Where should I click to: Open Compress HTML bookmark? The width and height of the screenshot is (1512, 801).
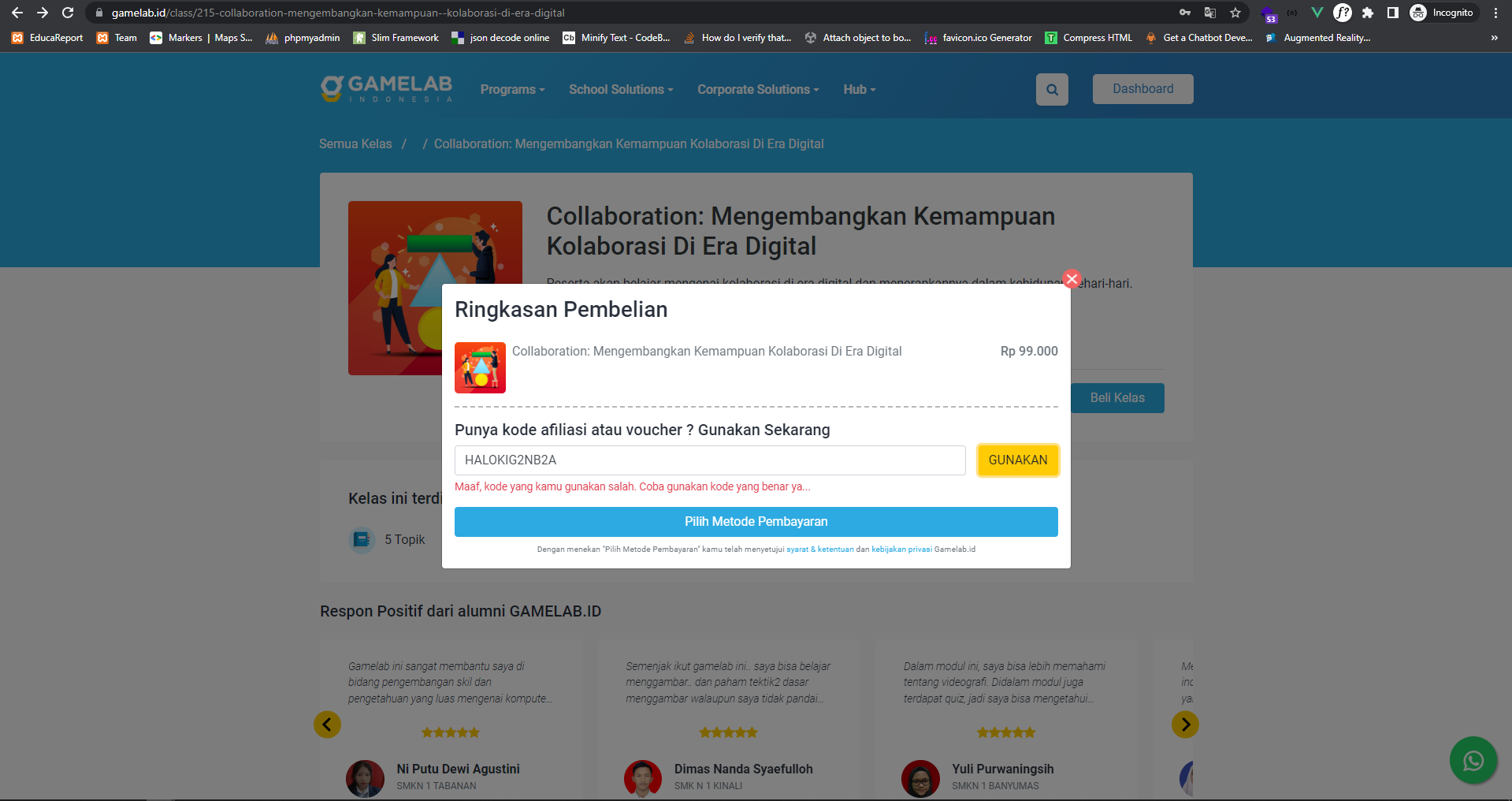(1089, 38)
